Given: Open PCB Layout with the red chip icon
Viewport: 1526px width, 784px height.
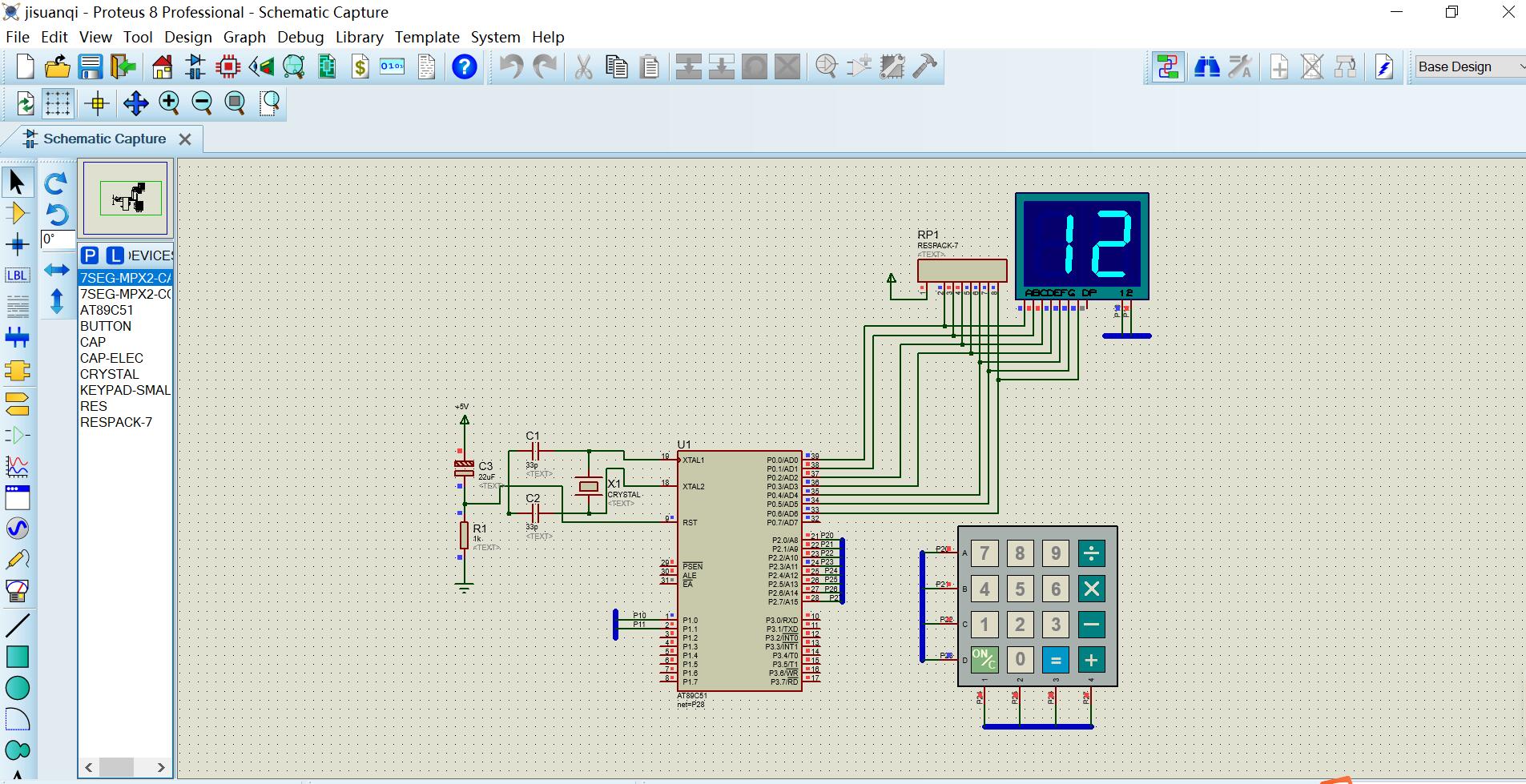Looking at the screenshot, I should pos(228,66).
